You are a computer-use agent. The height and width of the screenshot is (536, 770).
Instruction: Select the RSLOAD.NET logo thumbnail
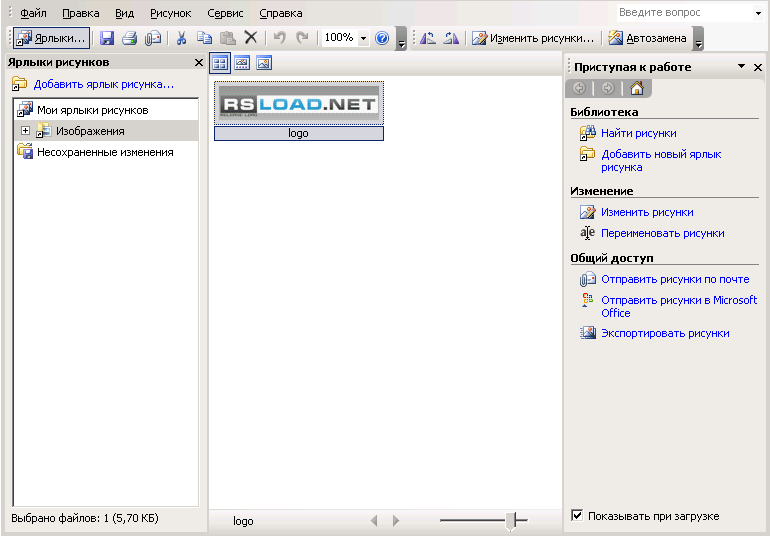click(x=299, y=103)
